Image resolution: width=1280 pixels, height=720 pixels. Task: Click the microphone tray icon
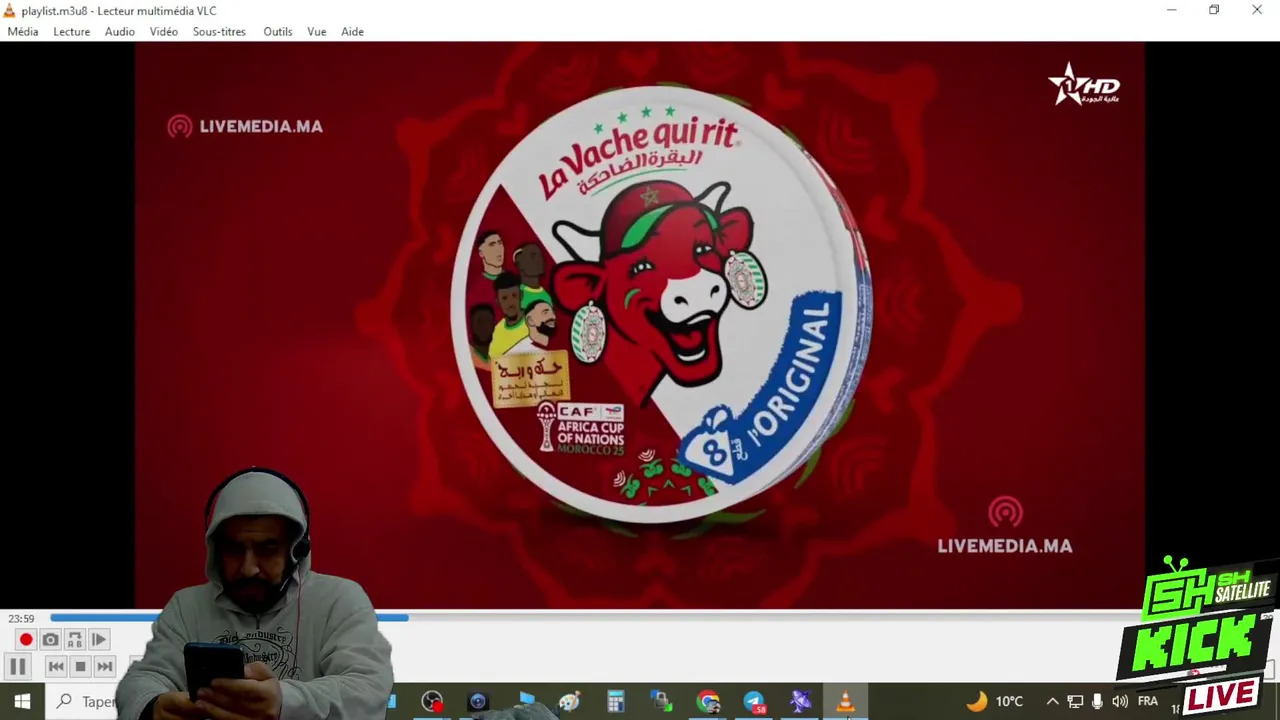(x=1097, y=702)
